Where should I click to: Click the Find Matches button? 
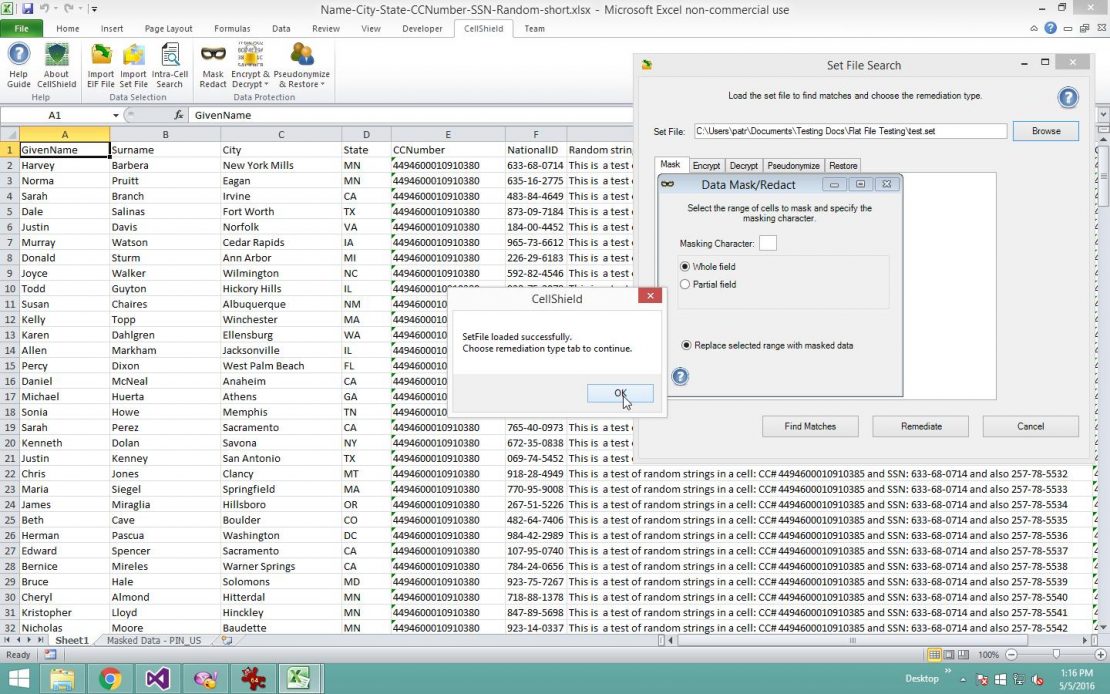pos(810,426)
